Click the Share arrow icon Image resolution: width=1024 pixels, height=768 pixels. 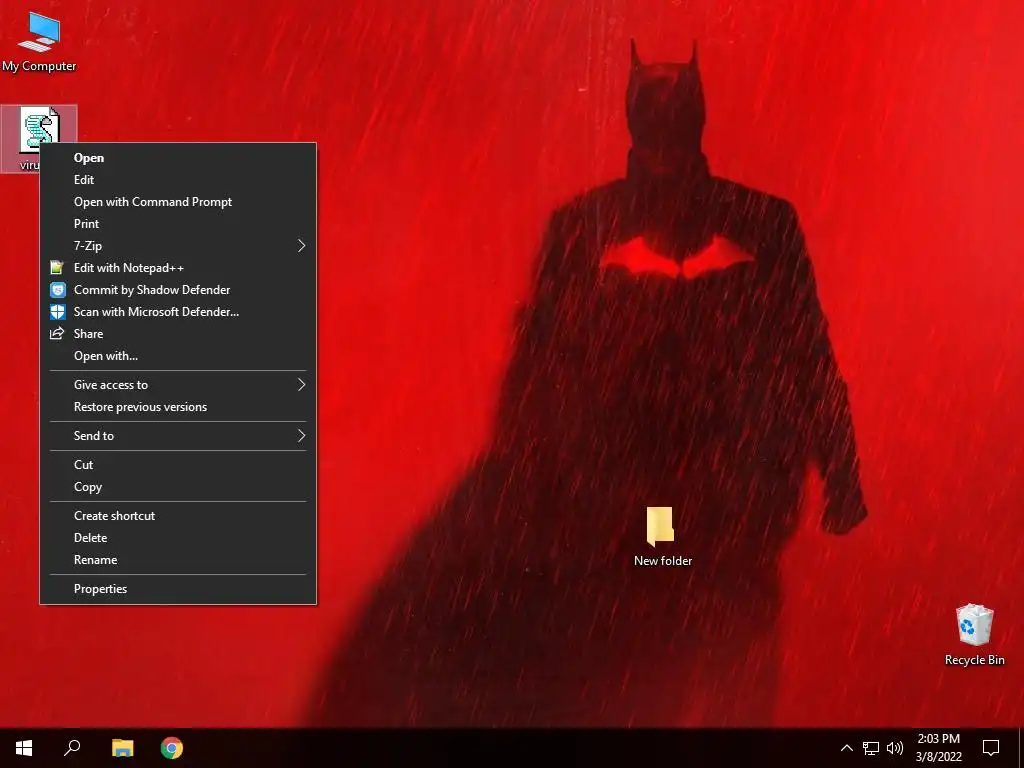click(x=57, y=334)
